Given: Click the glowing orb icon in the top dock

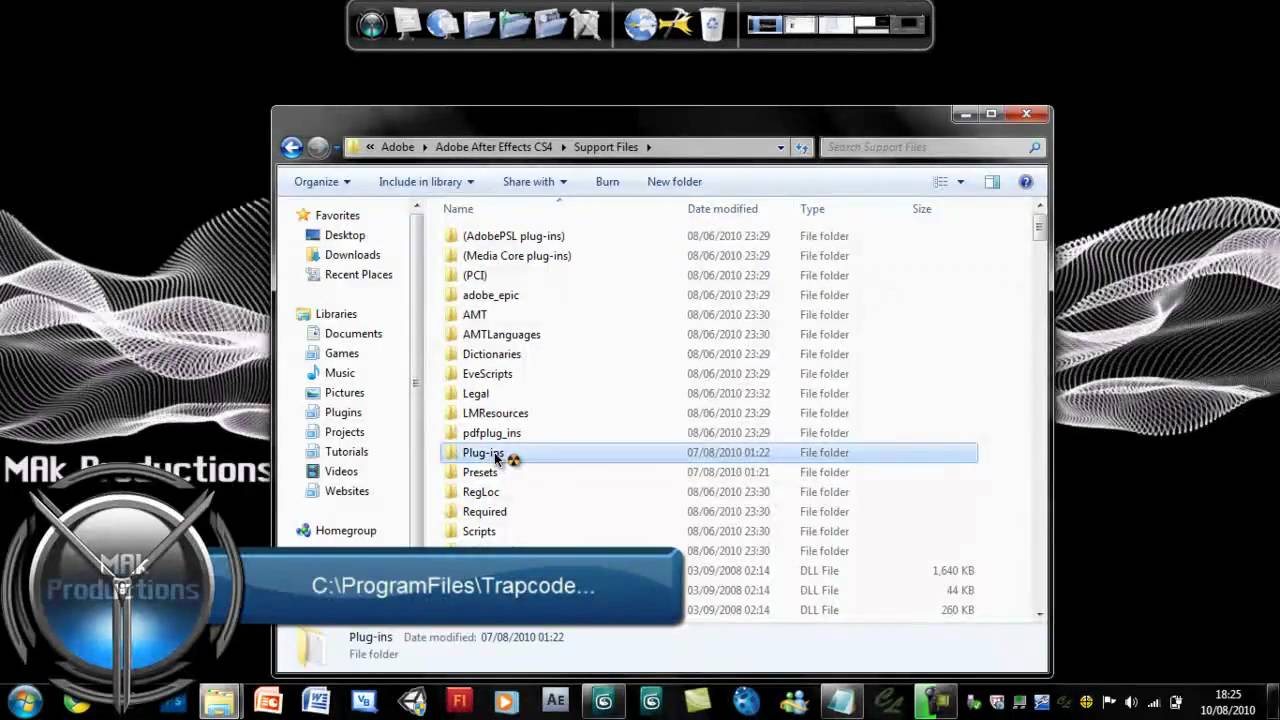Looking at the screenshot, I should click(x=371, y=25).
